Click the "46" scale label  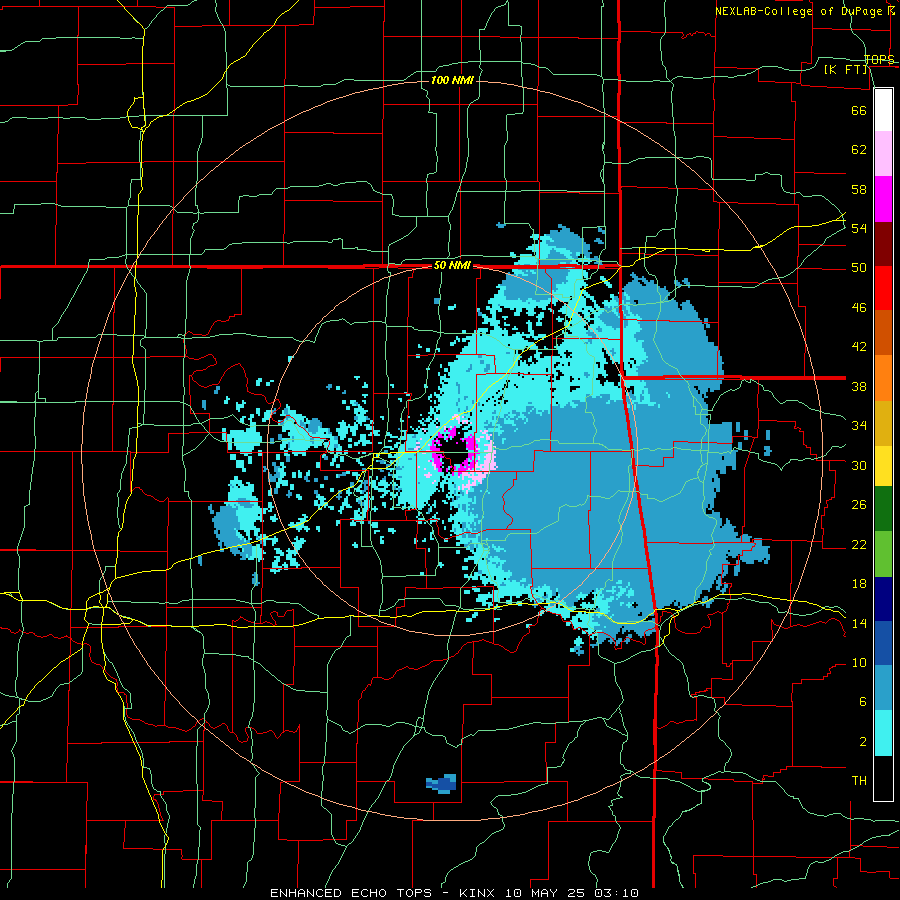[859, 308]
